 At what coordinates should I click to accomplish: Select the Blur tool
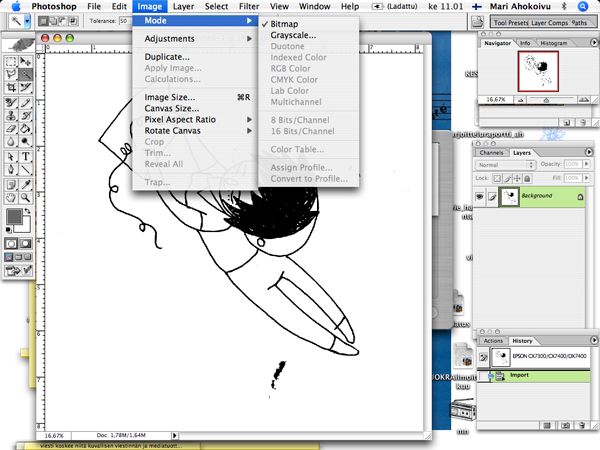coord(11,142)
